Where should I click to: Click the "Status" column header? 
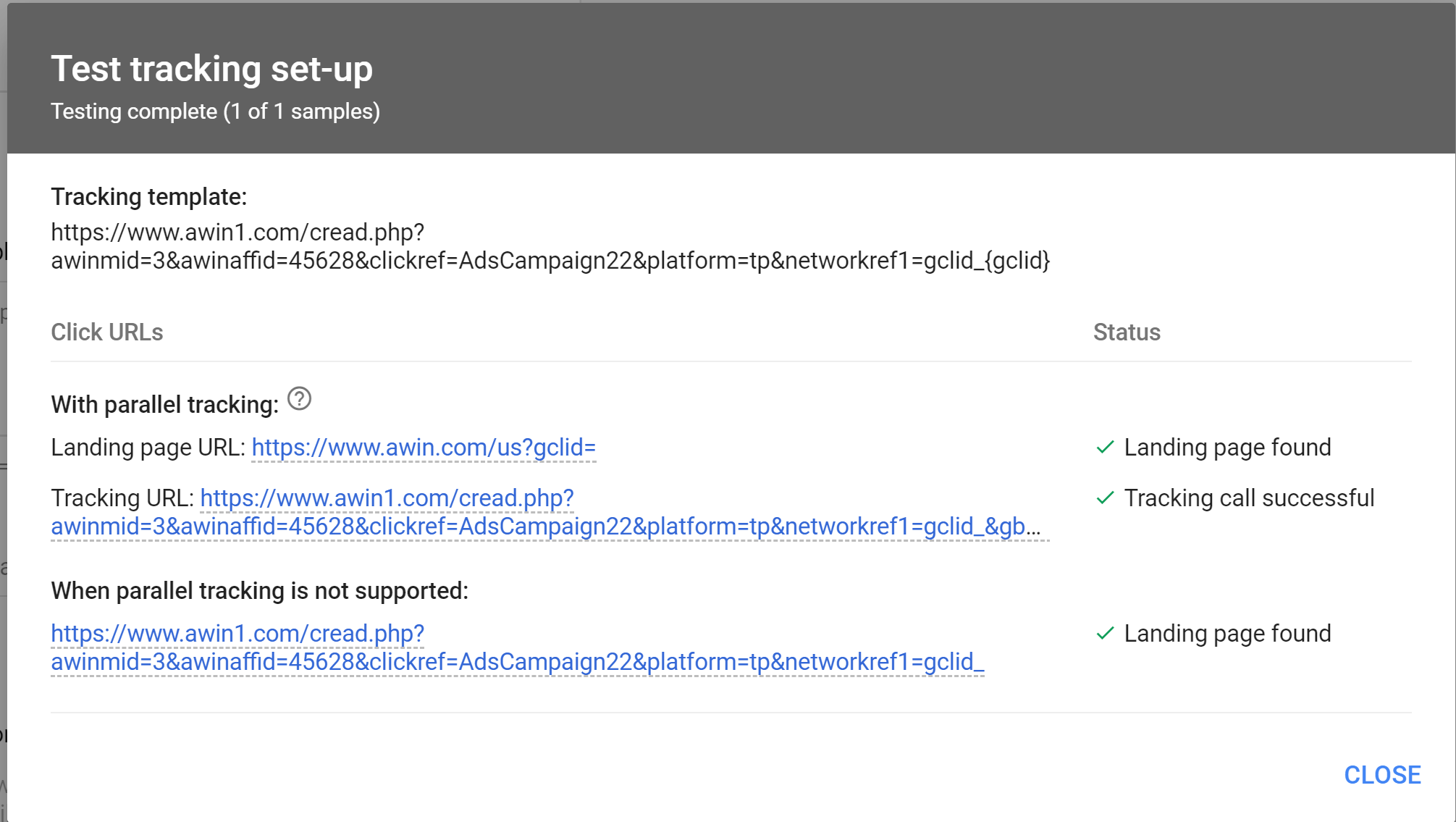pyautogui.click(x=1126, y=332)
